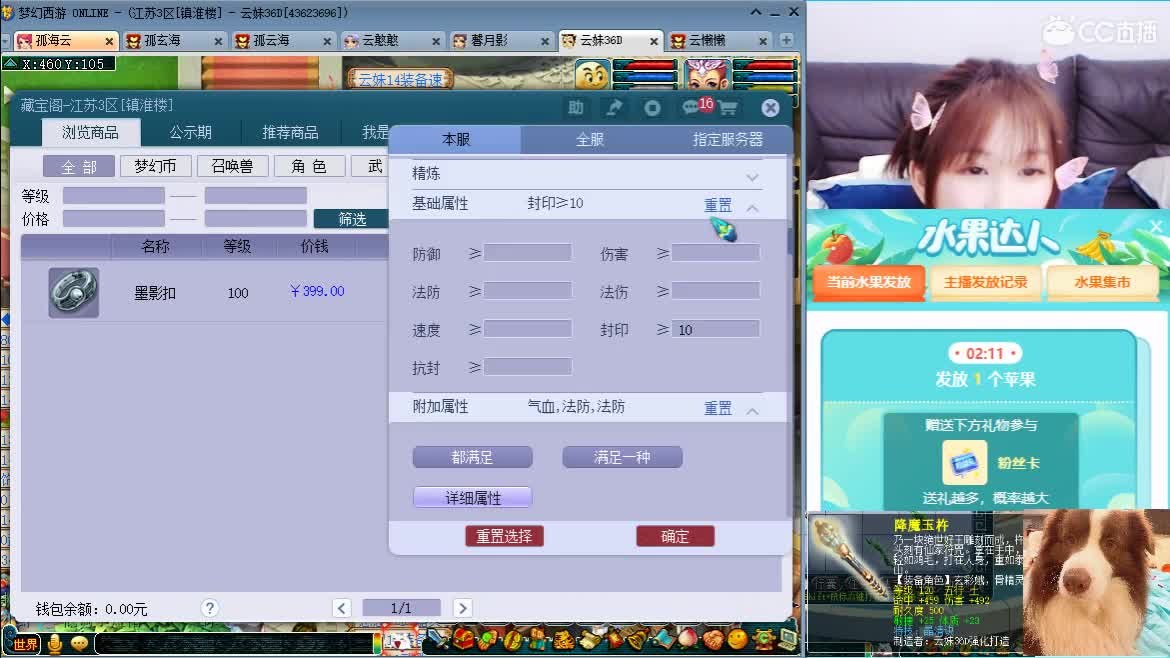The image size is (1170, 658).
Task: Click the 防御 minimum value field
Action: pyautogui.click(x=528, y=253)
